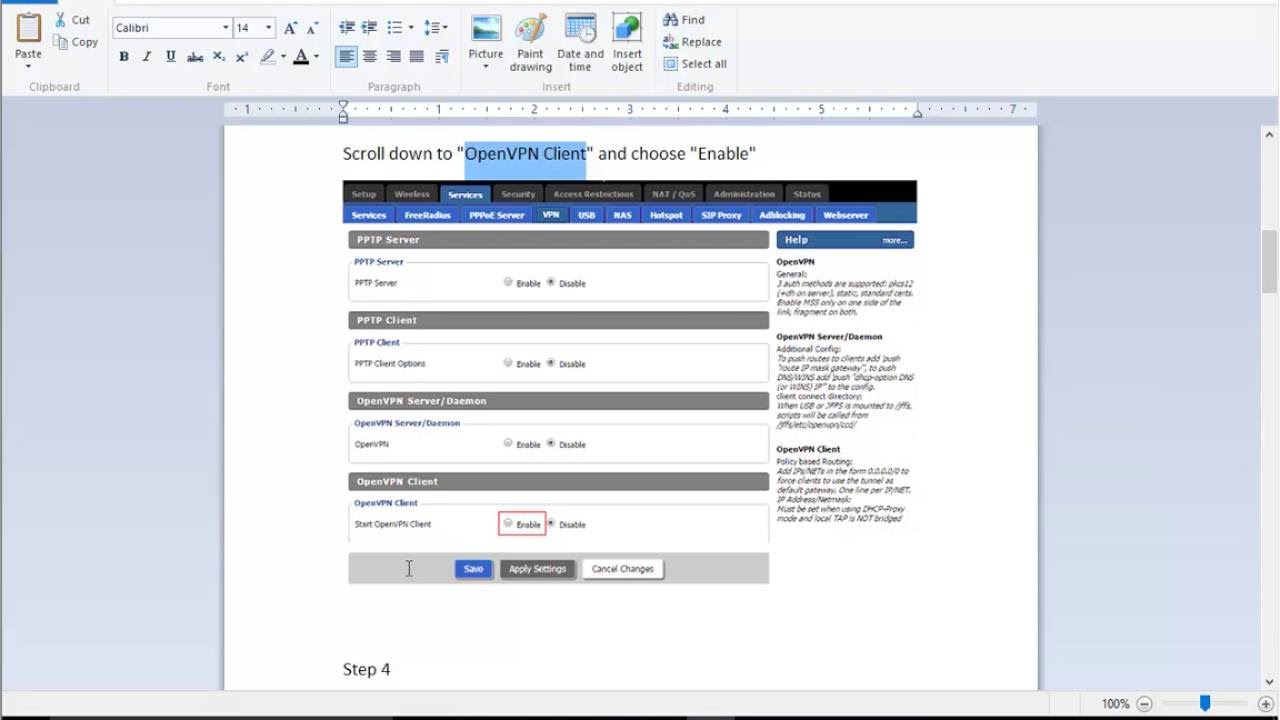
Task: Justify the paragraph text
Action: click(x=417, y=57)
